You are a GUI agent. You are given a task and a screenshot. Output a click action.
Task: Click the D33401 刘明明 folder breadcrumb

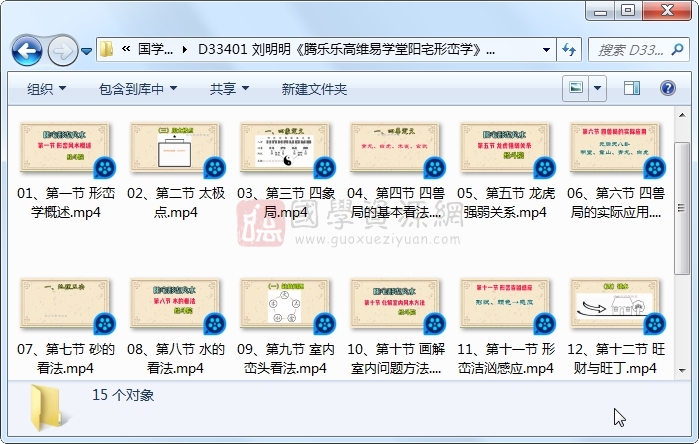[x=346, y=49]
